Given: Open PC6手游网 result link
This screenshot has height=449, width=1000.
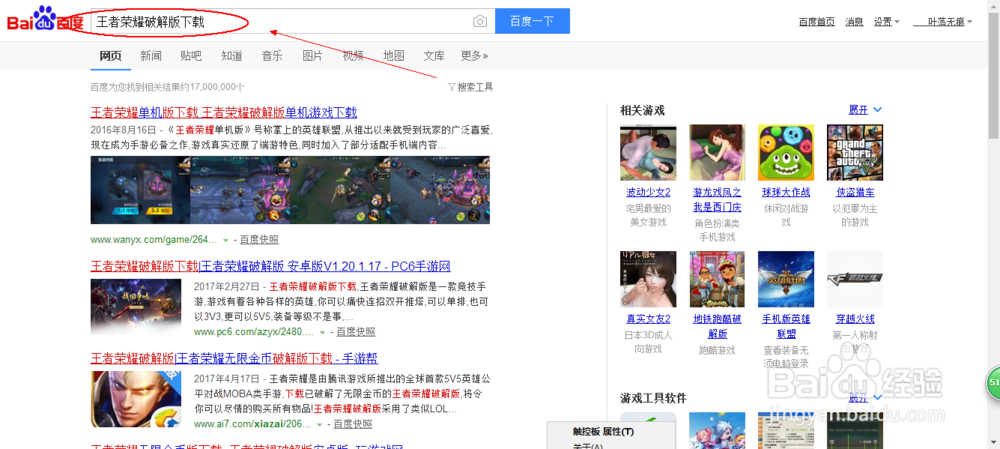Looking at the screenshot, I should tap(270, 266).
